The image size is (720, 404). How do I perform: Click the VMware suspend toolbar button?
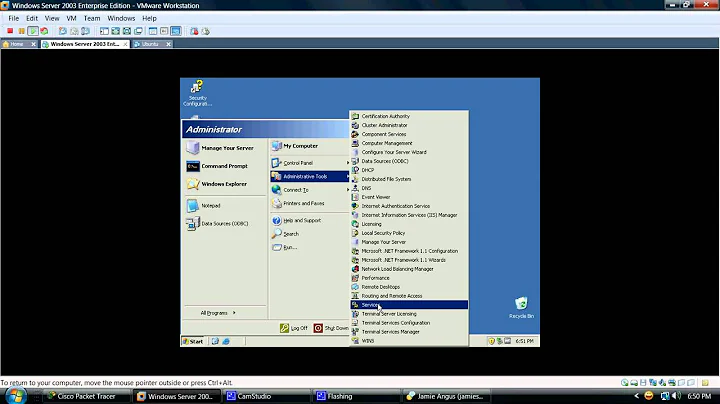click(x=22, y=31)
